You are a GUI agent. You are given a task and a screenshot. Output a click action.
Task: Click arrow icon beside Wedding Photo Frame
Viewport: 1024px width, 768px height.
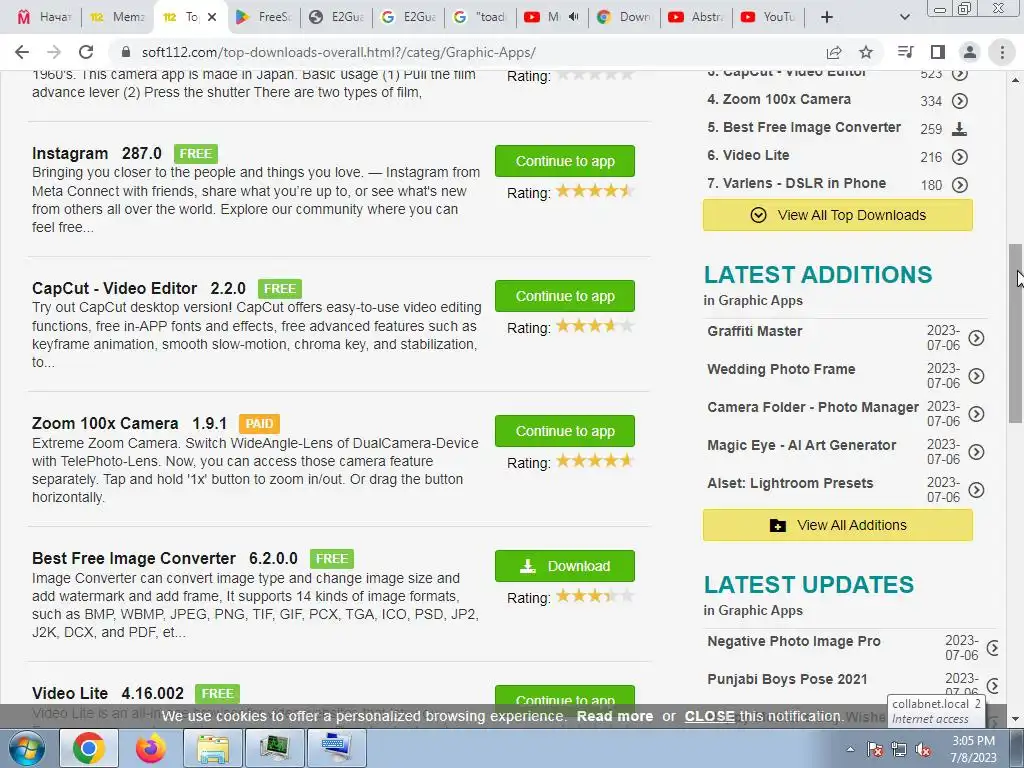point(976,376)
